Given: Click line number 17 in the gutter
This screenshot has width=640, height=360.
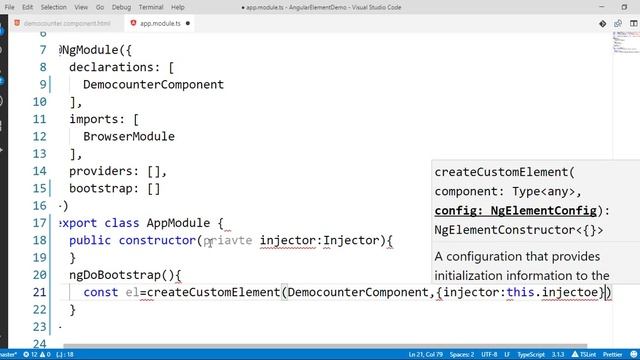Looking at the screenshot, I should click(x=40, y=223).
